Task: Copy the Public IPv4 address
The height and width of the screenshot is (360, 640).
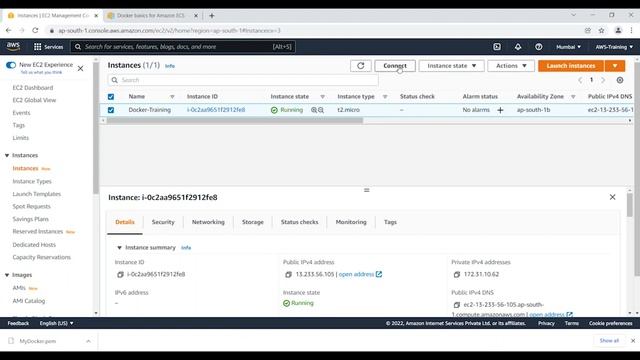Action: [x=288, y=275]
